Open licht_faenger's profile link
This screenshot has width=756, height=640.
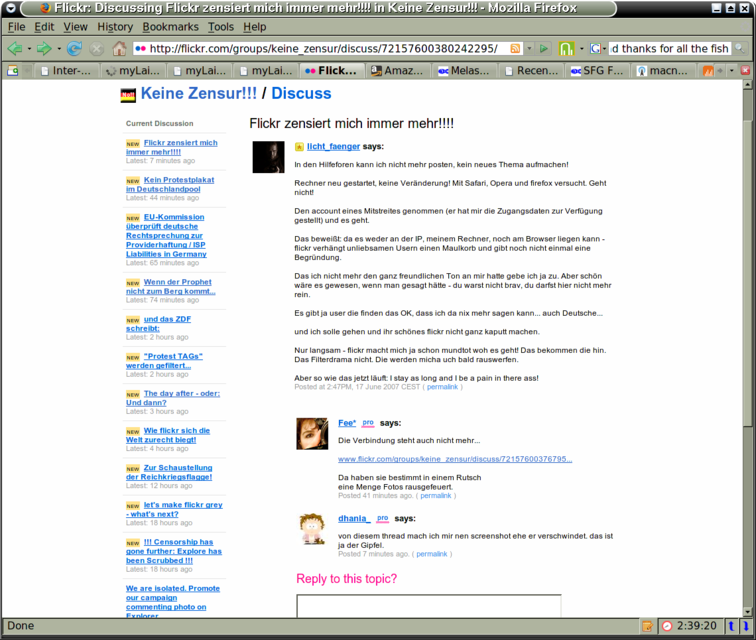333,147
